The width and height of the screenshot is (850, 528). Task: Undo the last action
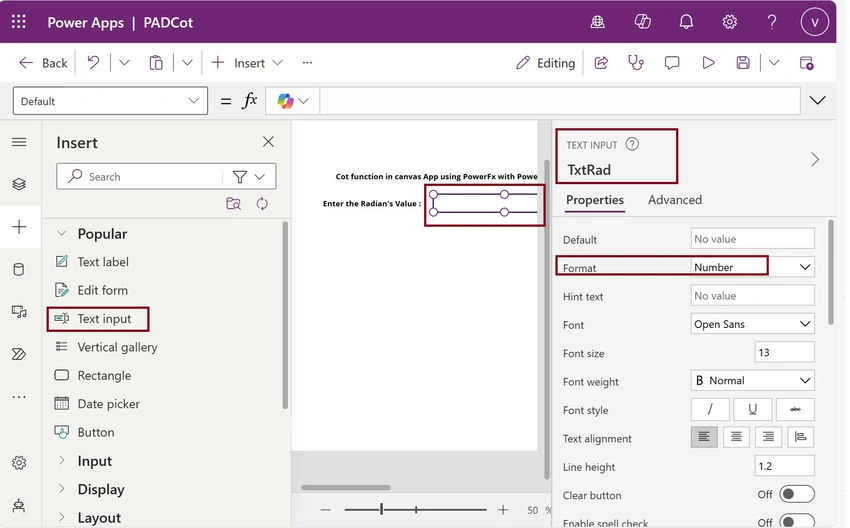(93, 63)
